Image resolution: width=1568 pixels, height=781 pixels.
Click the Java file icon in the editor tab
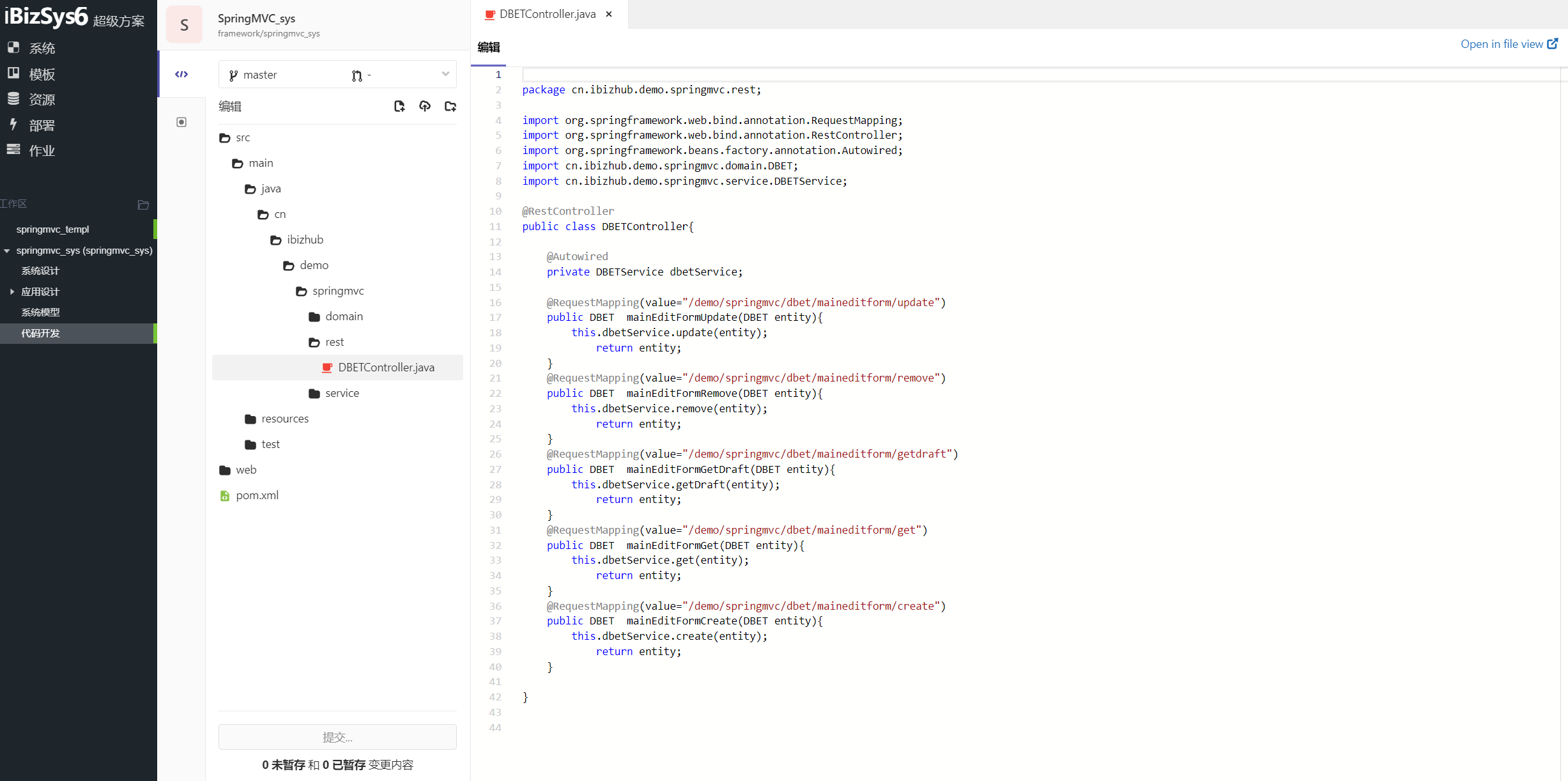pyautogui.click(x=490, y=15)
